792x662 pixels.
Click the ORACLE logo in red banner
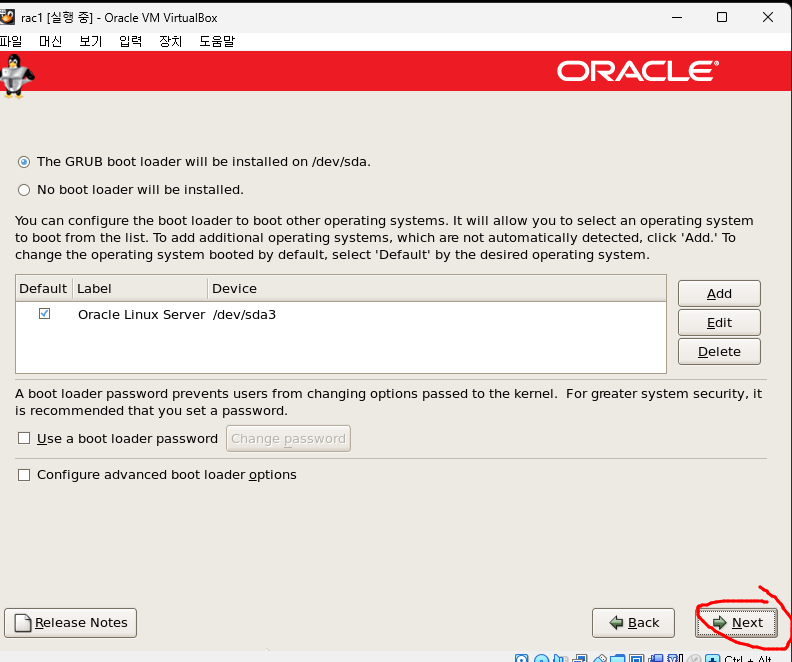[x=638, y=71]
